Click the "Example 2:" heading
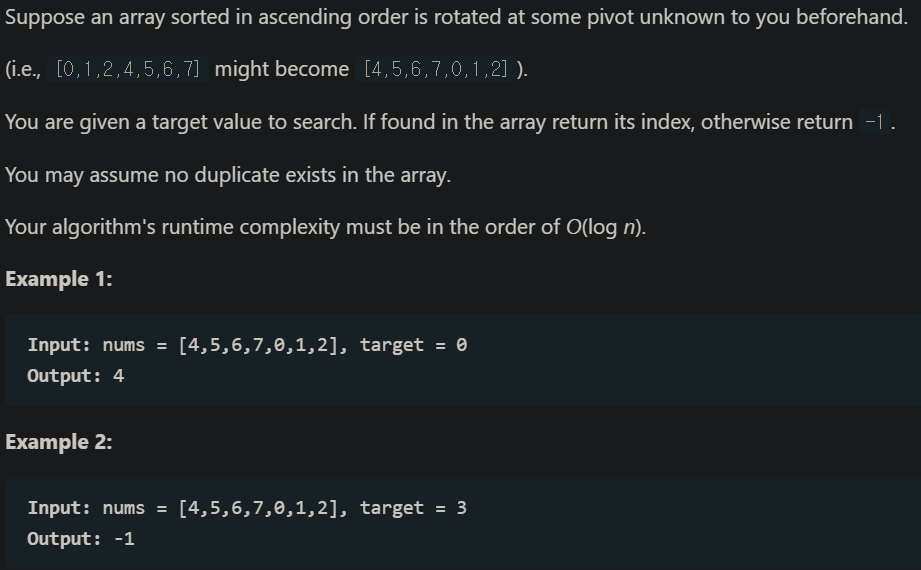921x570 pixels. (59, 442)
